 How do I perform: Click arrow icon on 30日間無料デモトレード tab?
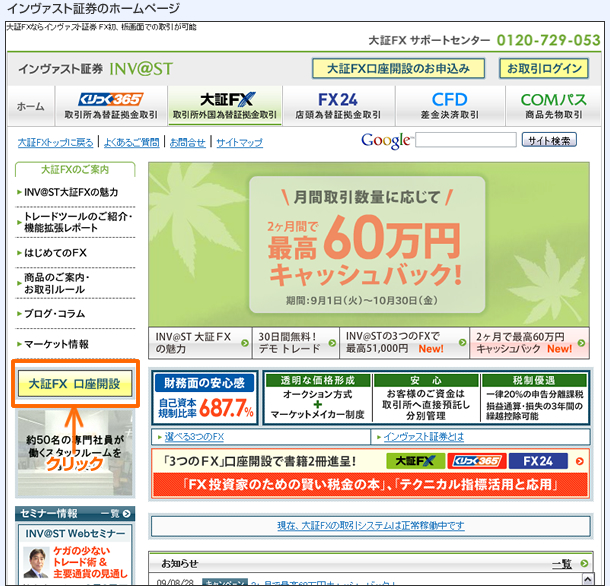click(x=332, y=343)
